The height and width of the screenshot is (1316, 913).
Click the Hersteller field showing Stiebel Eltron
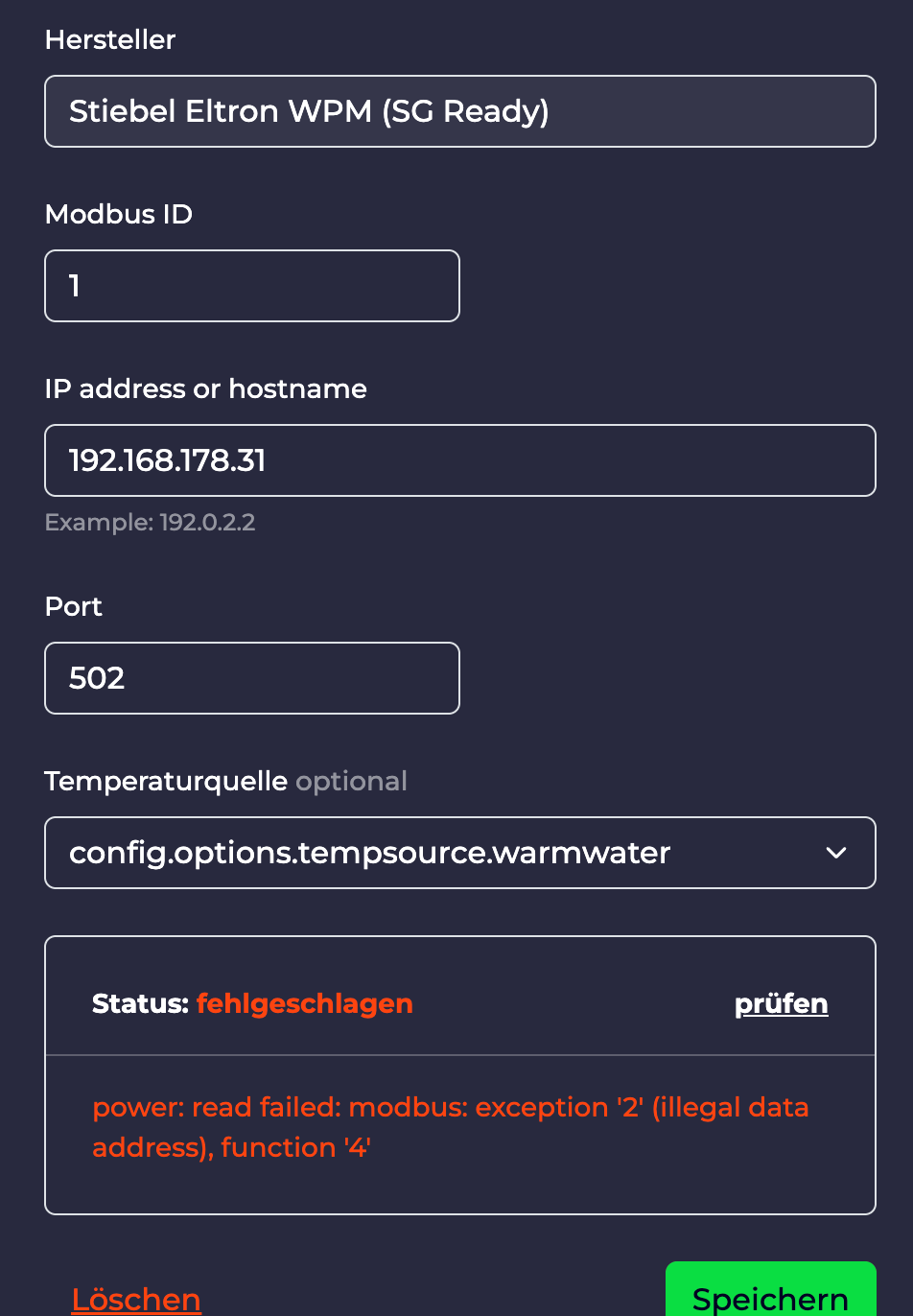pos(459,111)
